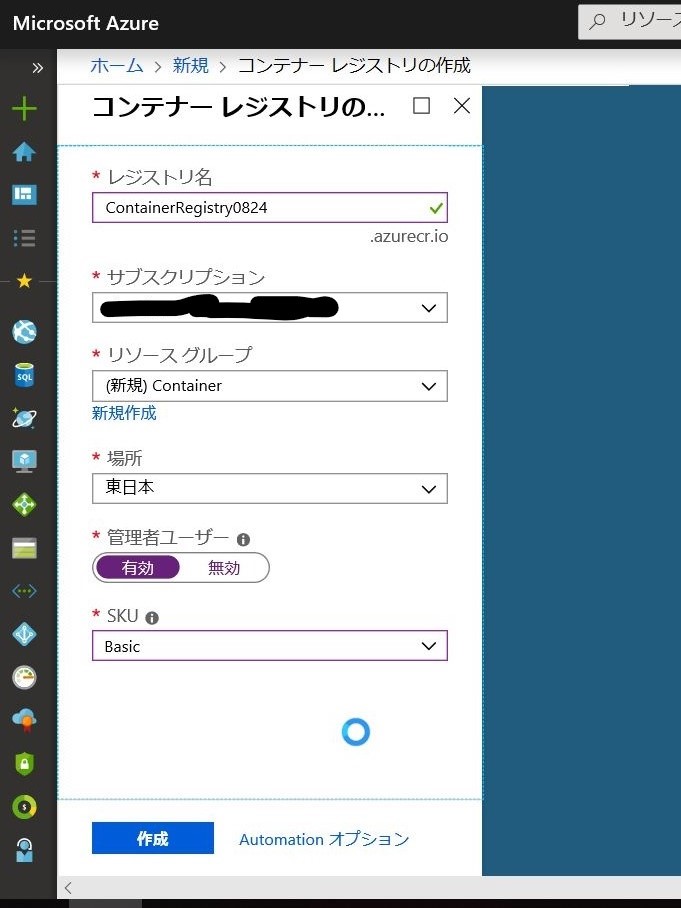681x908 pixels.
Task: Click the 作成 button
Action: pyautogui.click(x=153, y=838)
